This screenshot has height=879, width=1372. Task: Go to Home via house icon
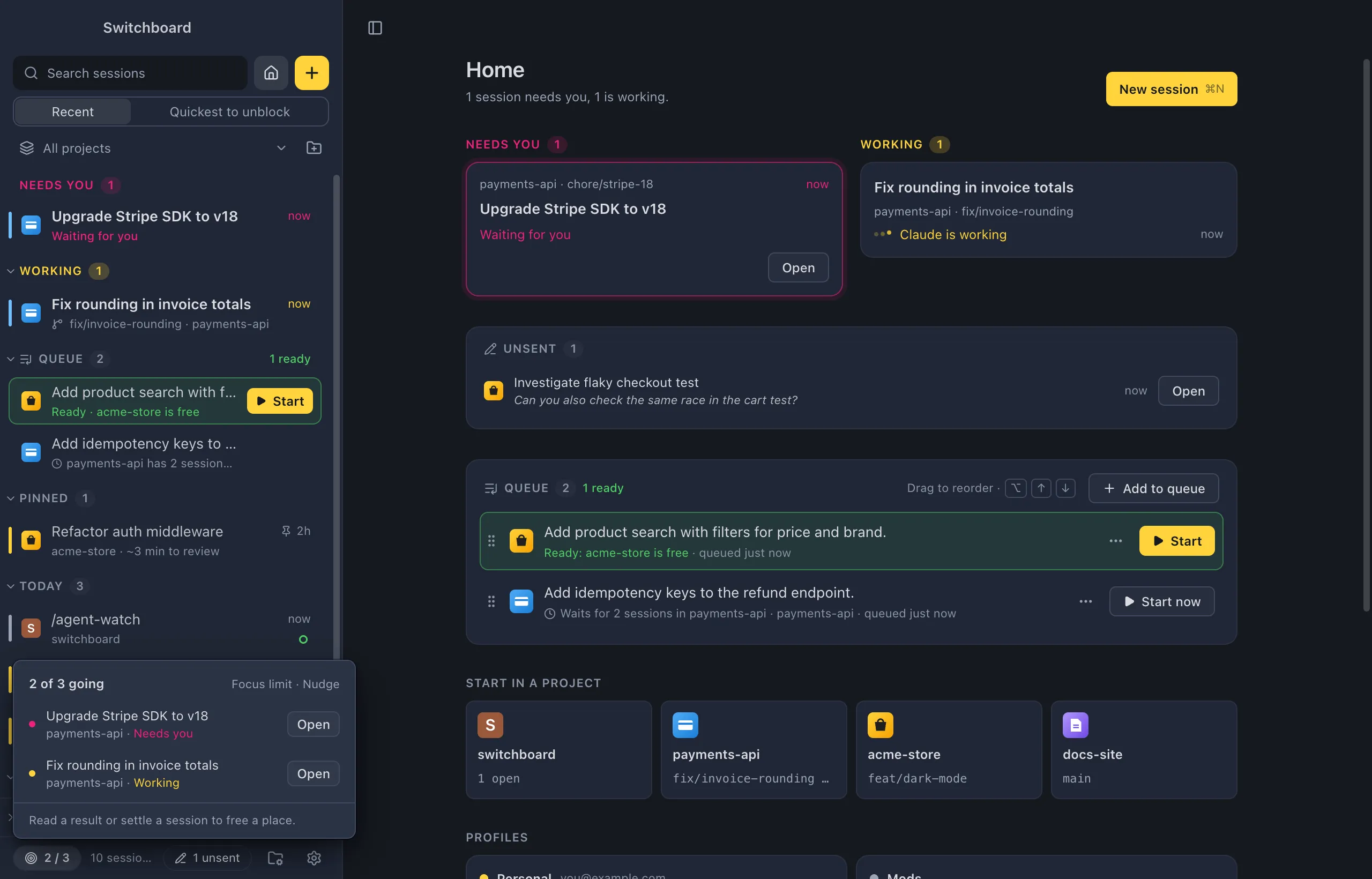(271, 73)
